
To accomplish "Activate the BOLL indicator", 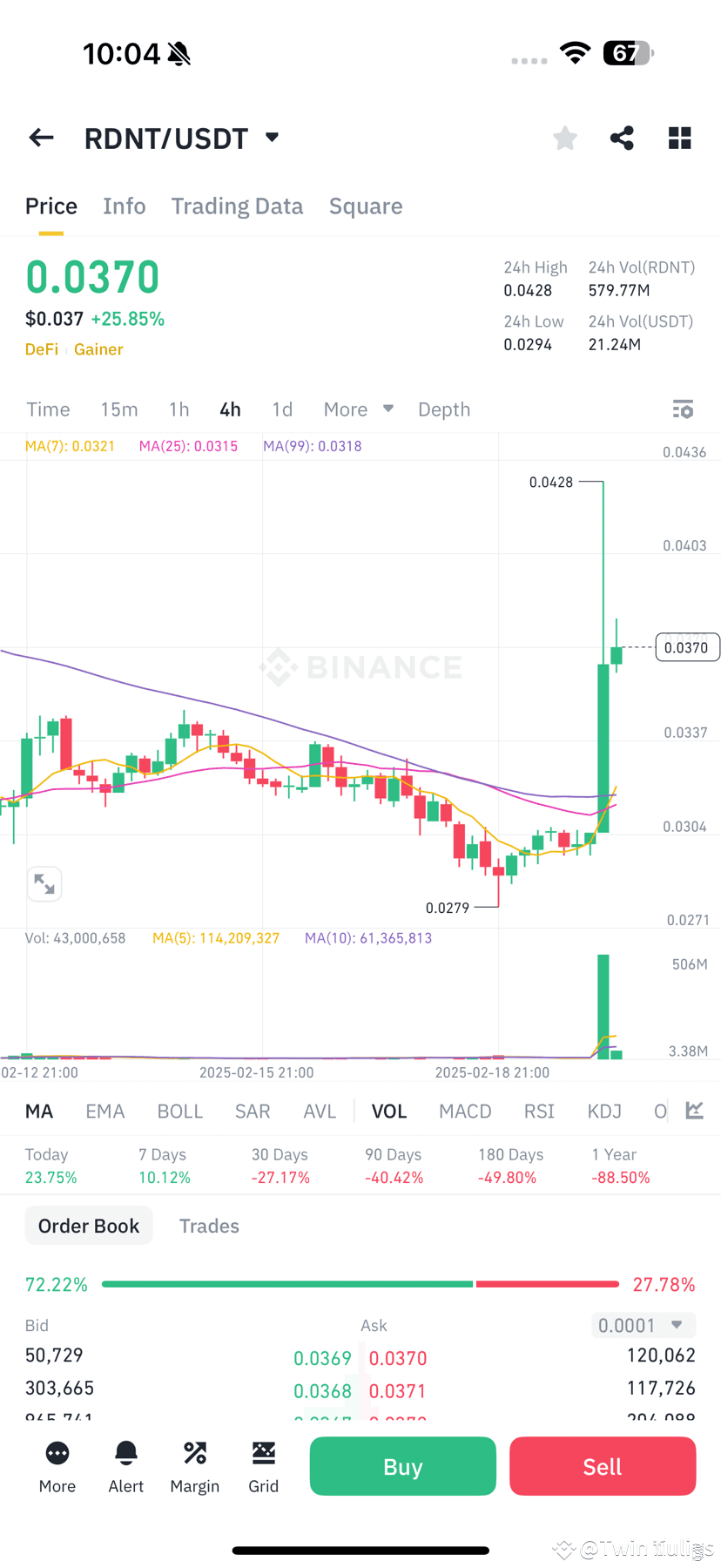I will pyautogui.click(x=179, y=1111).
